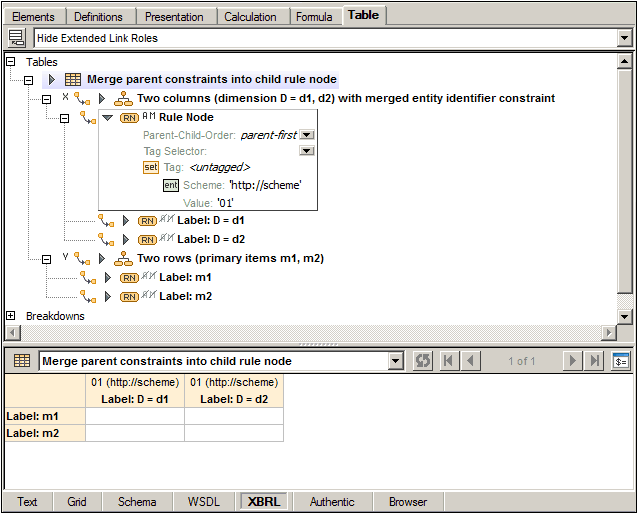This screenshot has width=638, height=514.
Task: Click the refresh table preview icon
Action: coord(423,361)
